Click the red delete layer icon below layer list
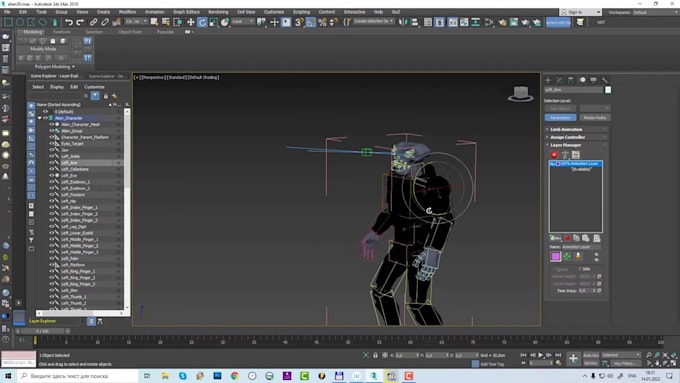This screenshot has height=383, width=680. point(567,238)
